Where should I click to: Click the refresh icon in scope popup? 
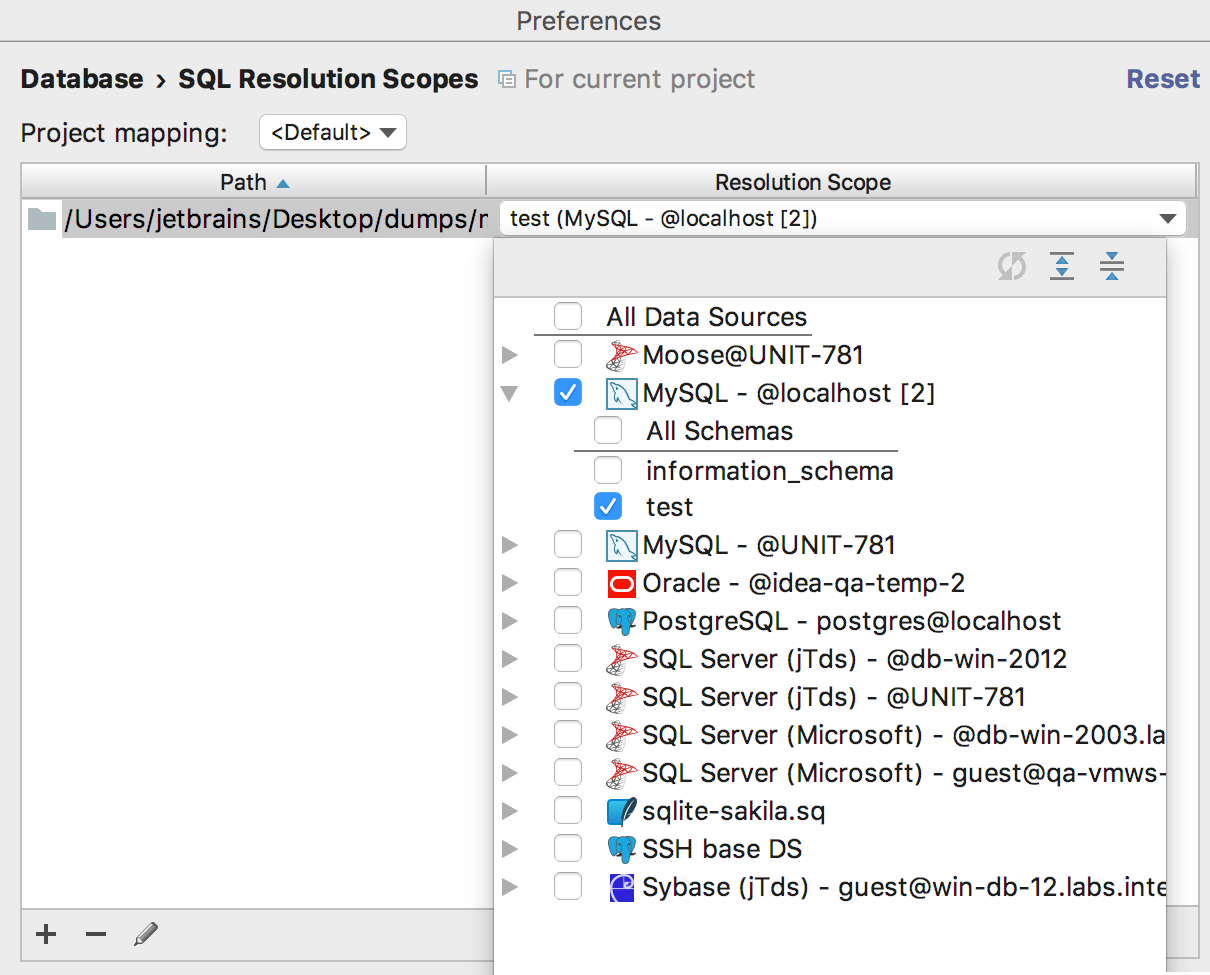1012,267
